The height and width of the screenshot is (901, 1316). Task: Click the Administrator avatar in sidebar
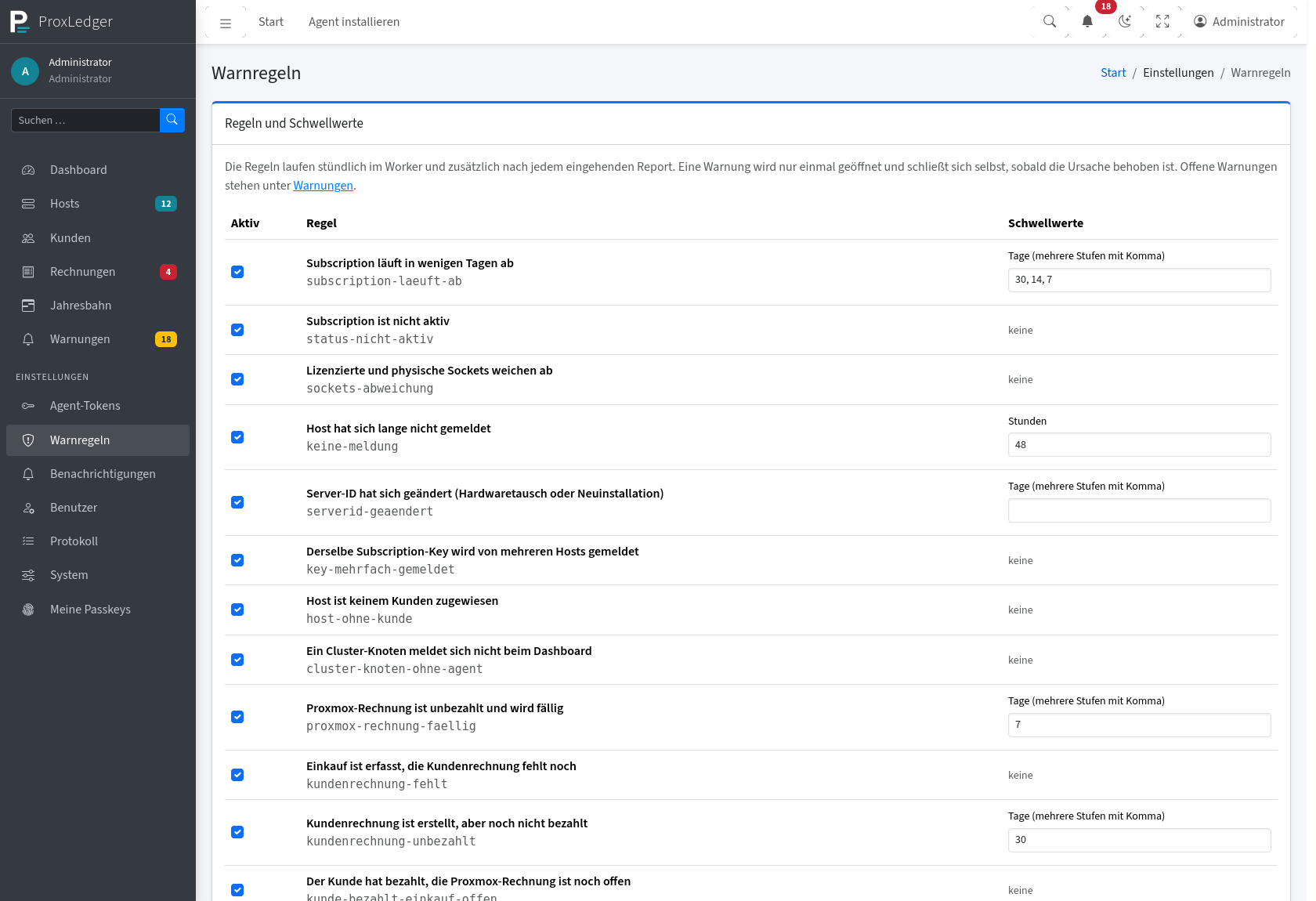coord(25,71)
